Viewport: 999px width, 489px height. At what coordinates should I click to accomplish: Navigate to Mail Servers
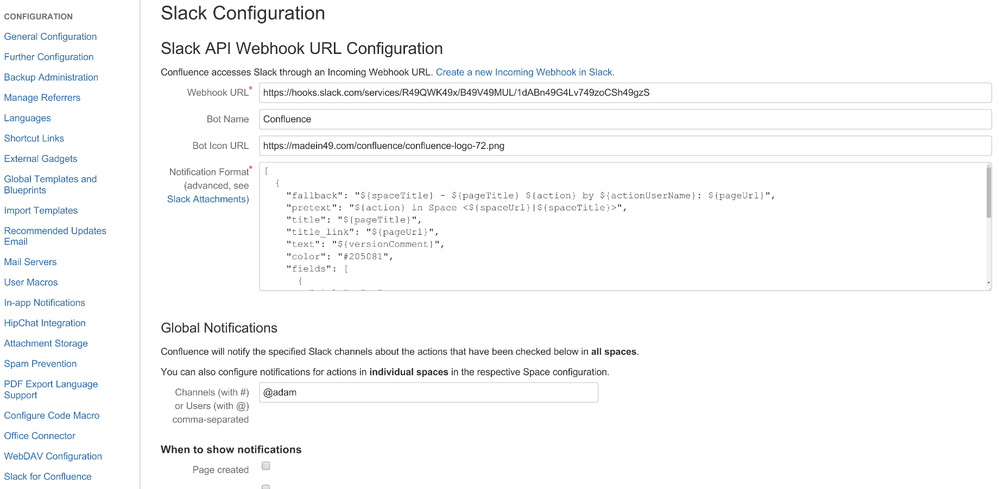30,262
